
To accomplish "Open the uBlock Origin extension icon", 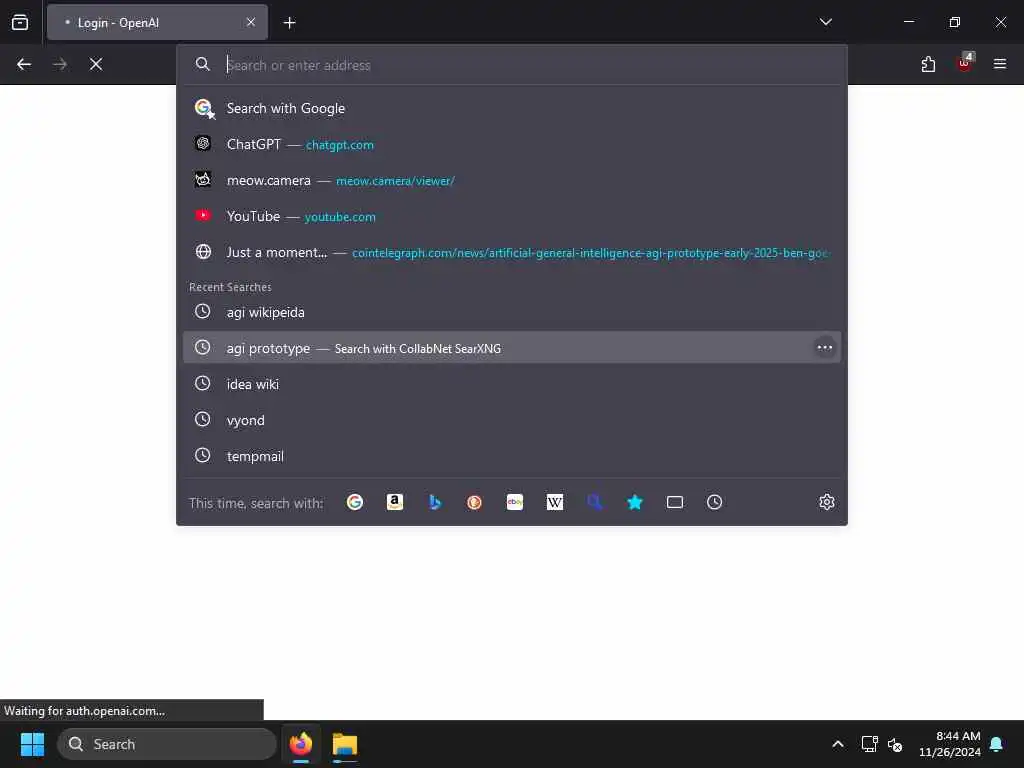I will tap(965, 63).
